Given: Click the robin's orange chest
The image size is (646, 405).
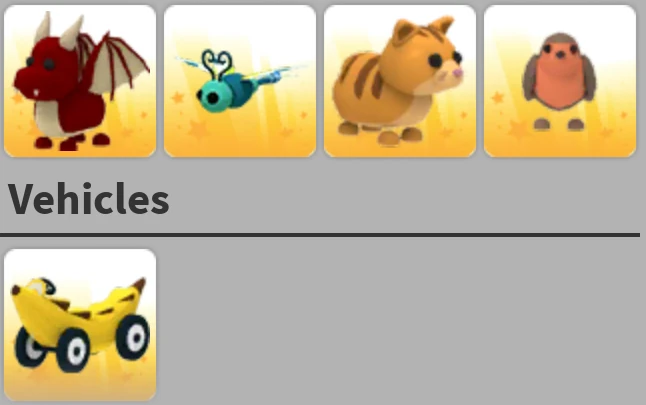Looking at the screenshot, I should click(559, 84).
